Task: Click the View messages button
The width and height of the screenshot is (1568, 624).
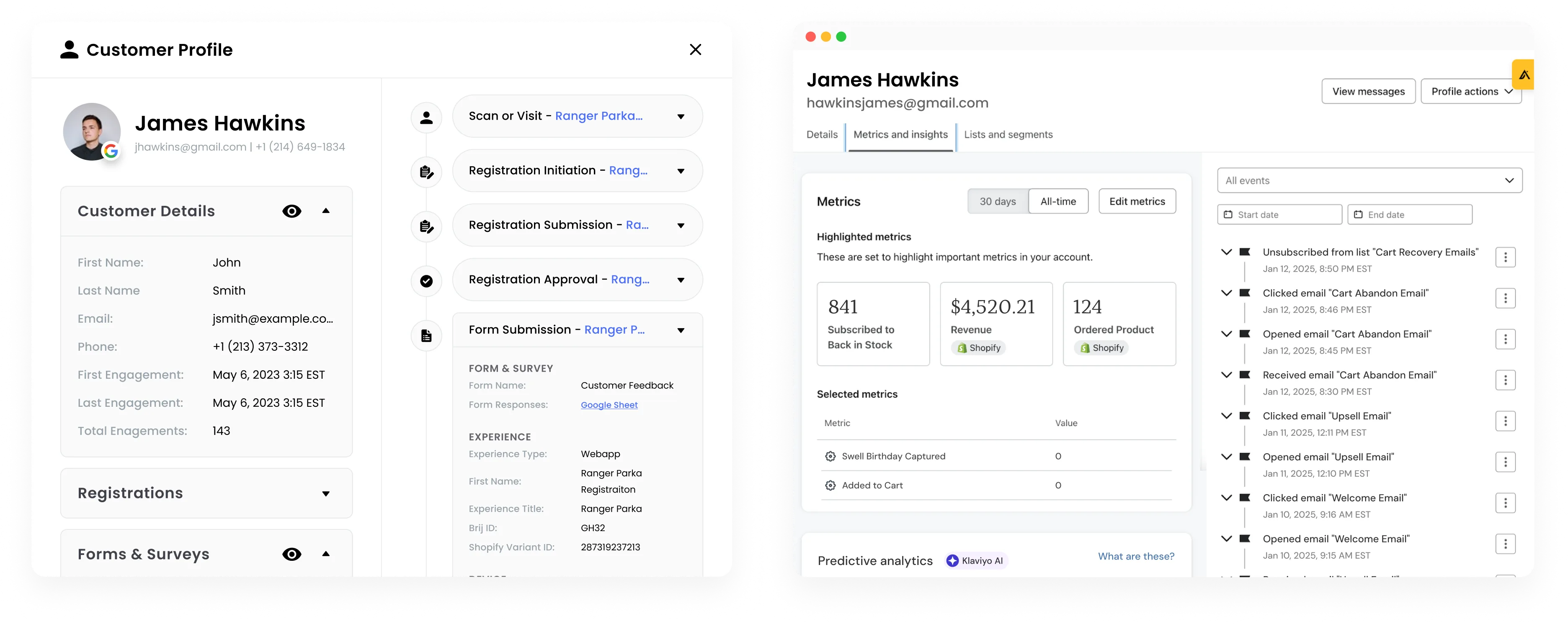Action: 1368,91
